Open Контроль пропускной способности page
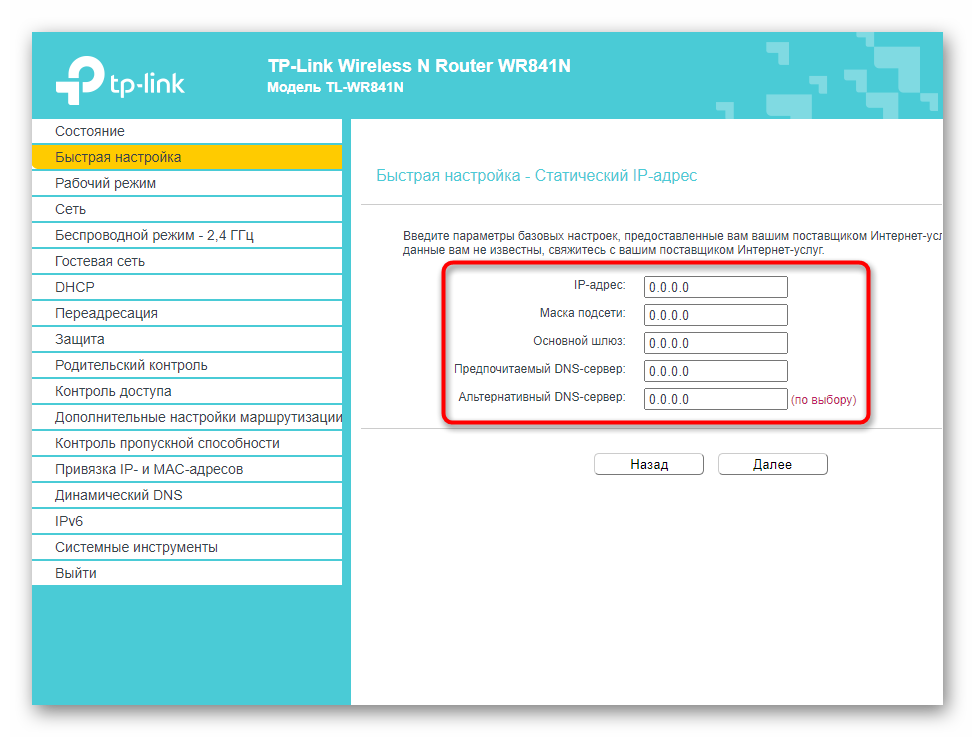The image size is (975, 737). pyautogui.click(x=167, y=443)
